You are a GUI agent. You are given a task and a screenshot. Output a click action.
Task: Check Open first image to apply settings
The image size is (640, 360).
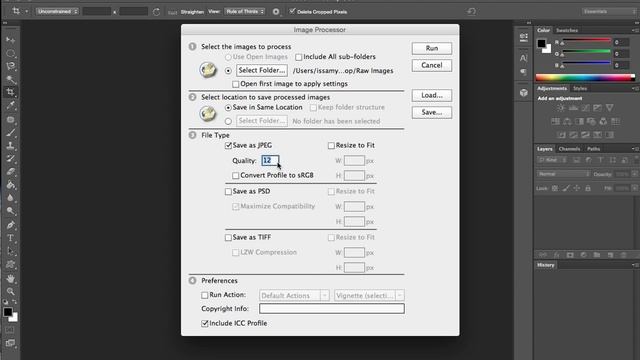point(236,84)
